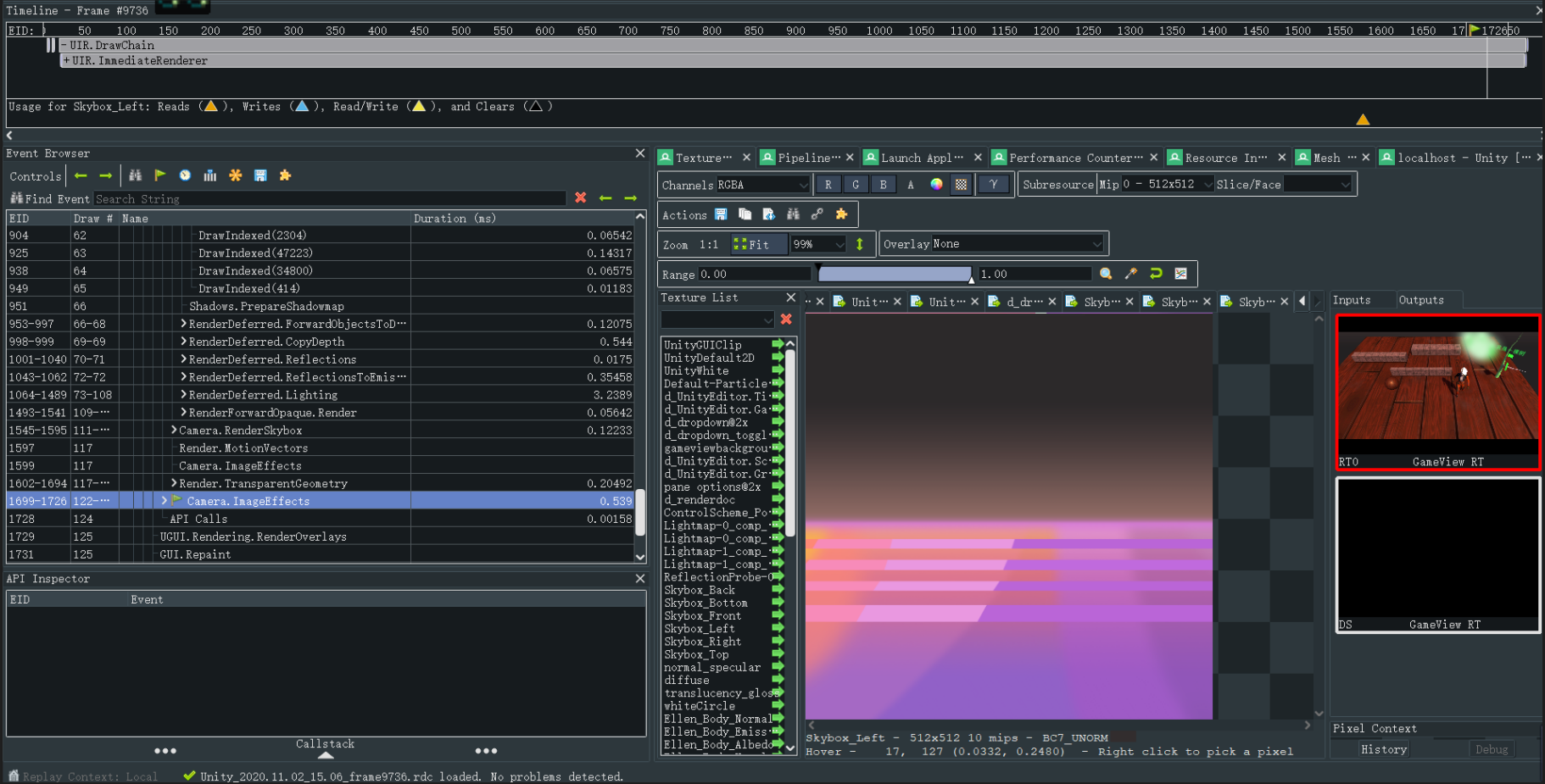Expand the RenderDeferred.Lighting tree node
This screenshot has width=1545, height=784.
click(x=183, y=394)
